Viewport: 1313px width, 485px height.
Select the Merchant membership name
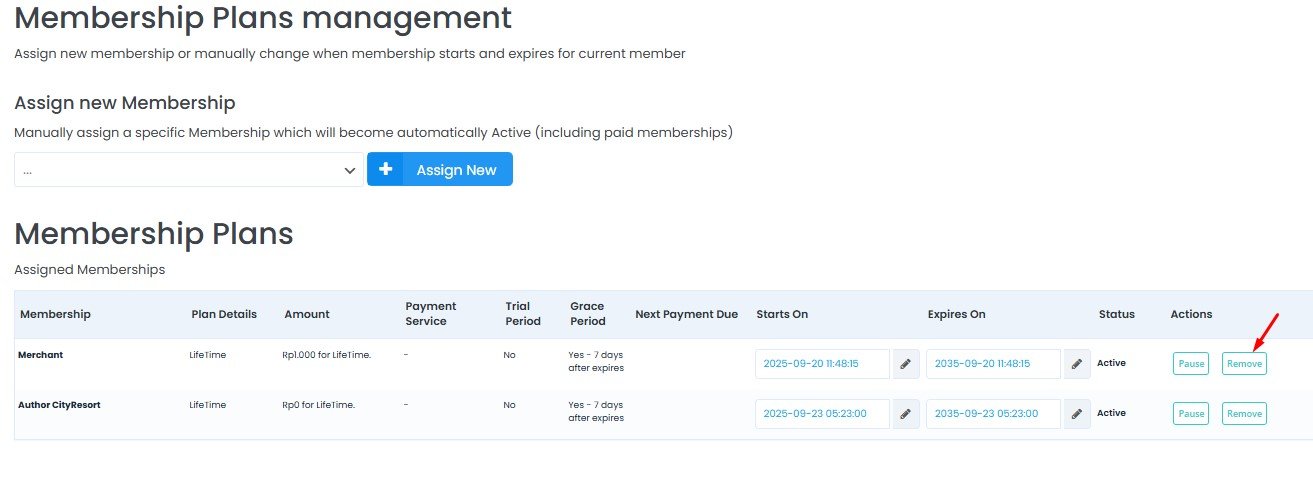coord(41,355)
